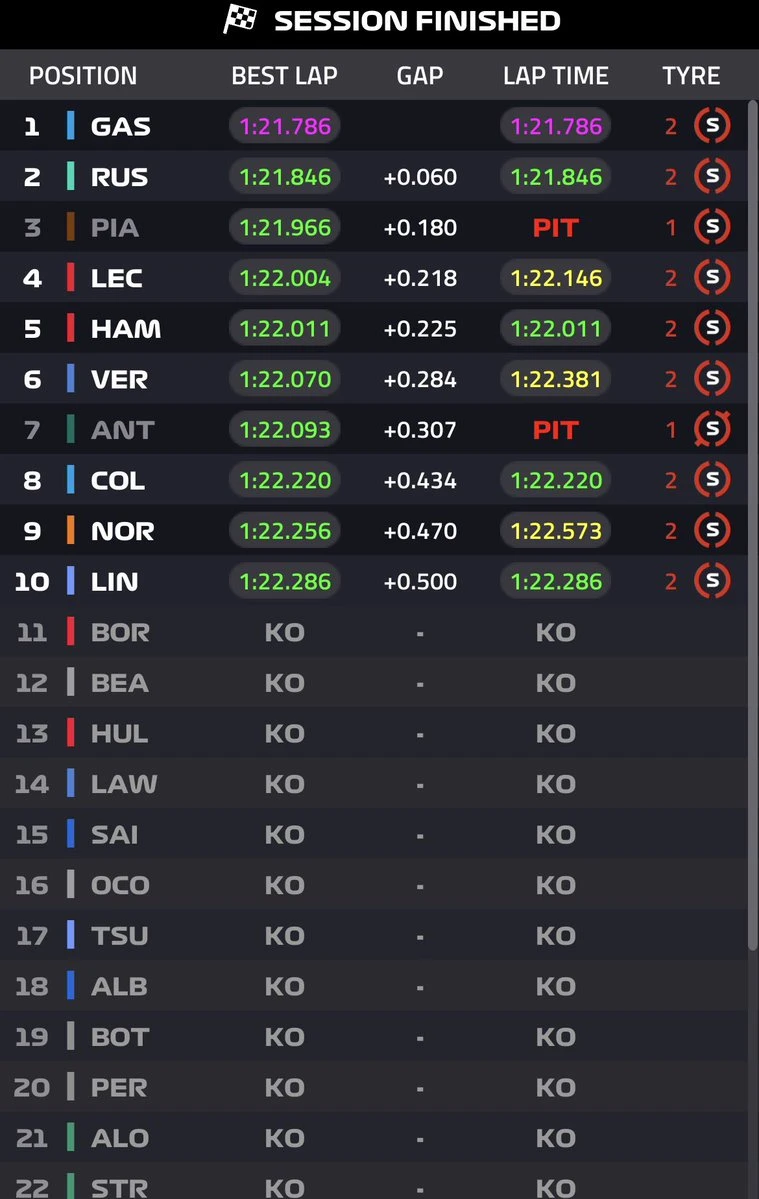Screen dimensions: 759x1199
Task: Click RUS soft tyre icon
Action: tap(712, 176)
